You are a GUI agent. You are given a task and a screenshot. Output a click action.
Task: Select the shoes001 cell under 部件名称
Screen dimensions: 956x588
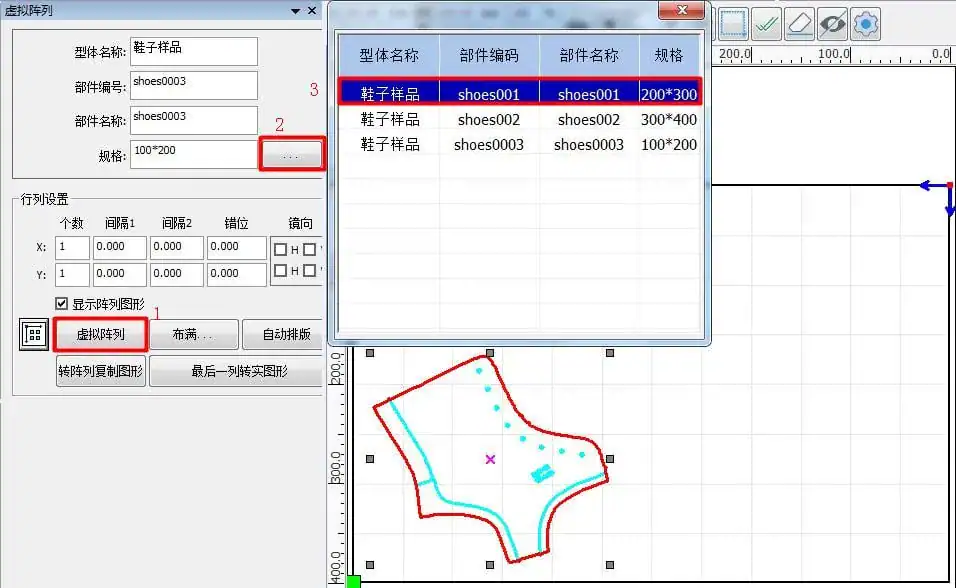[x=589, y=94]
